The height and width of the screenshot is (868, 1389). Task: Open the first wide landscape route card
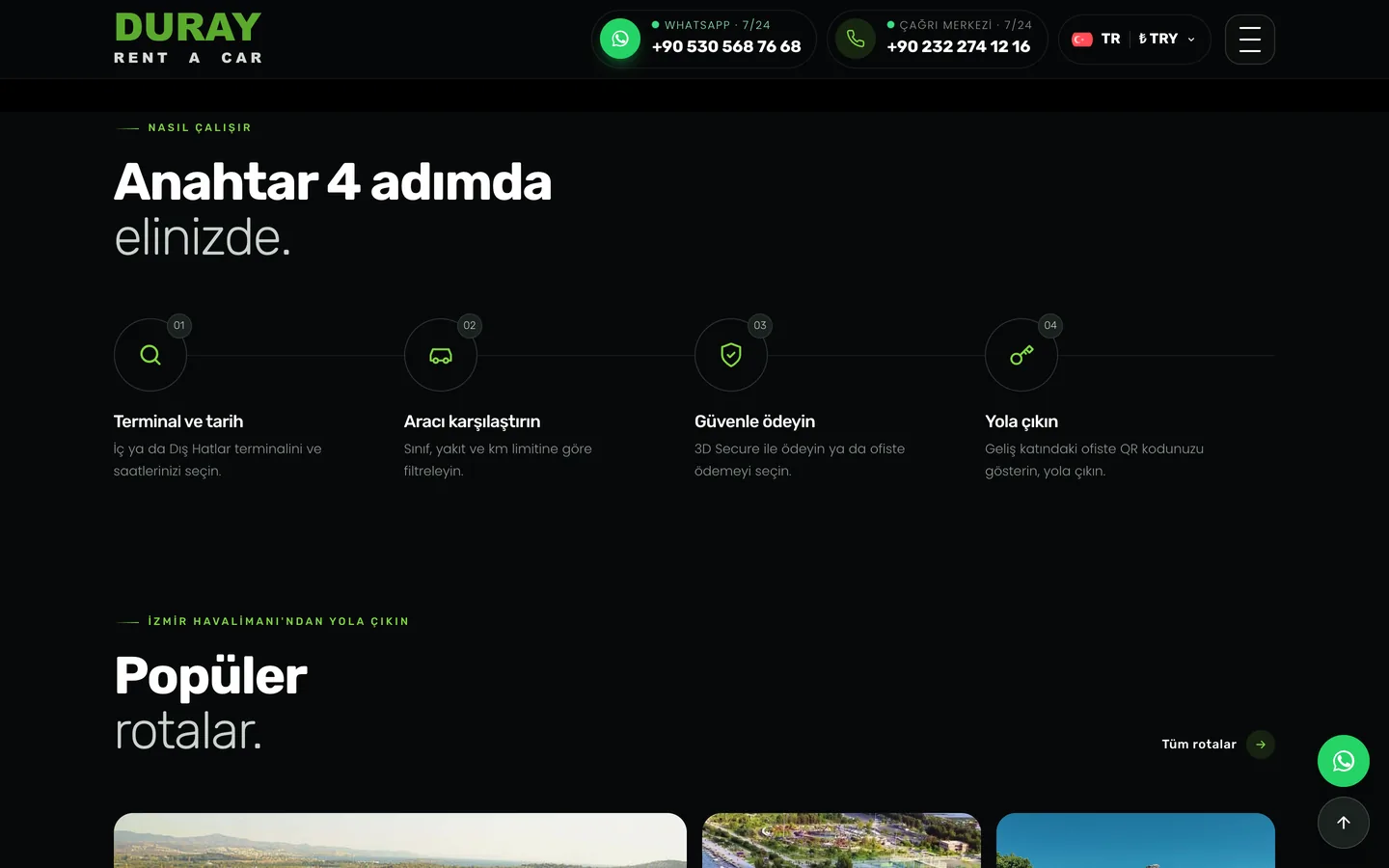400,840
